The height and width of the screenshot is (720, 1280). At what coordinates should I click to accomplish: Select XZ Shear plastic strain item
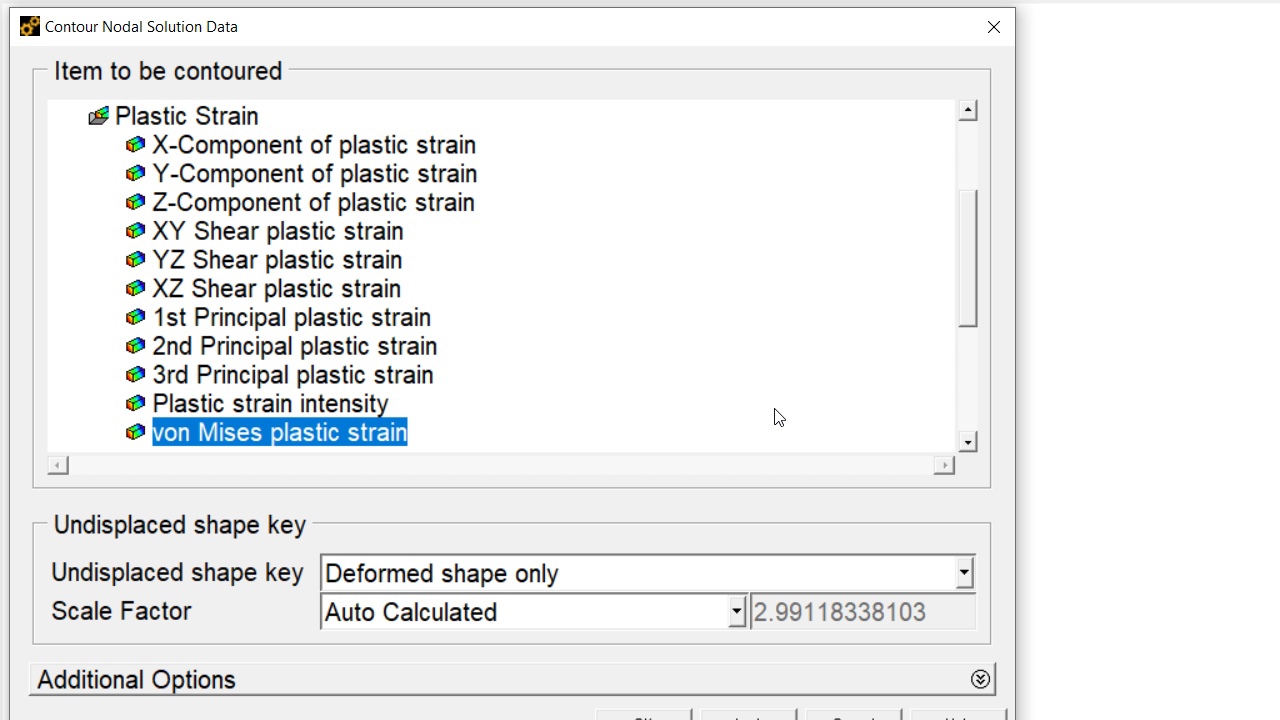276,289
